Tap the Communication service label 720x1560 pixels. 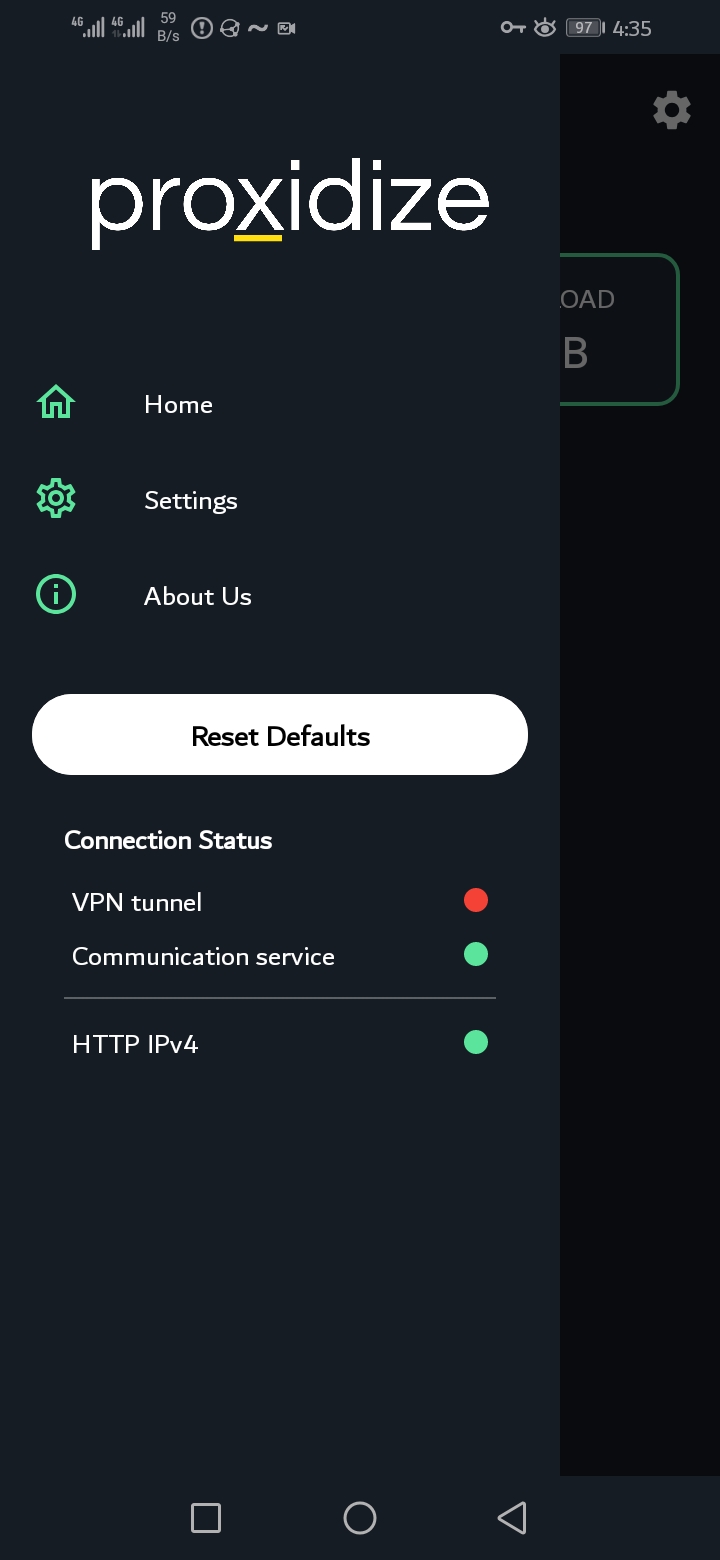coord(203,957)
